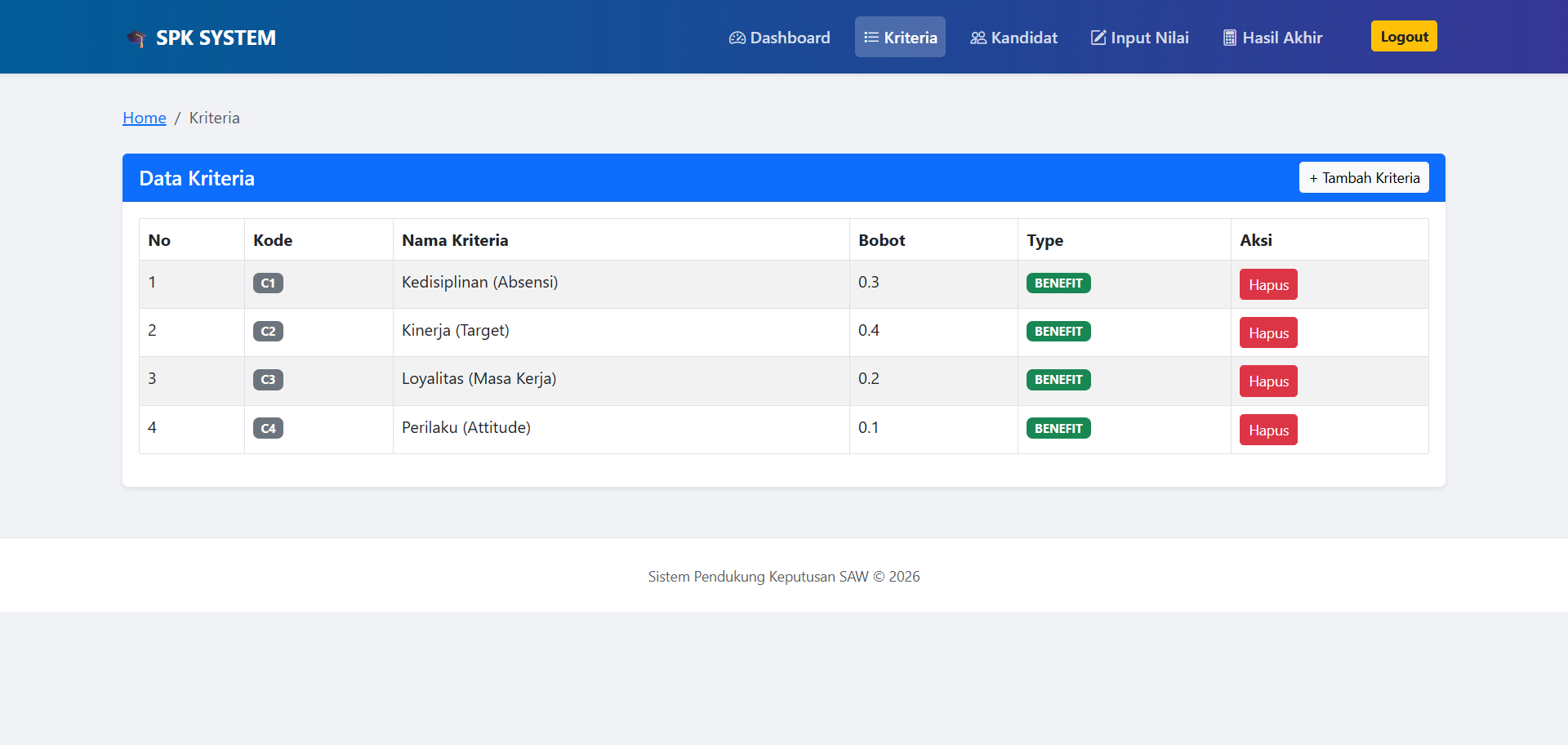Screen dimensions: 1568x745
Task: Click the Logout button
Action: pos(1403,36)
